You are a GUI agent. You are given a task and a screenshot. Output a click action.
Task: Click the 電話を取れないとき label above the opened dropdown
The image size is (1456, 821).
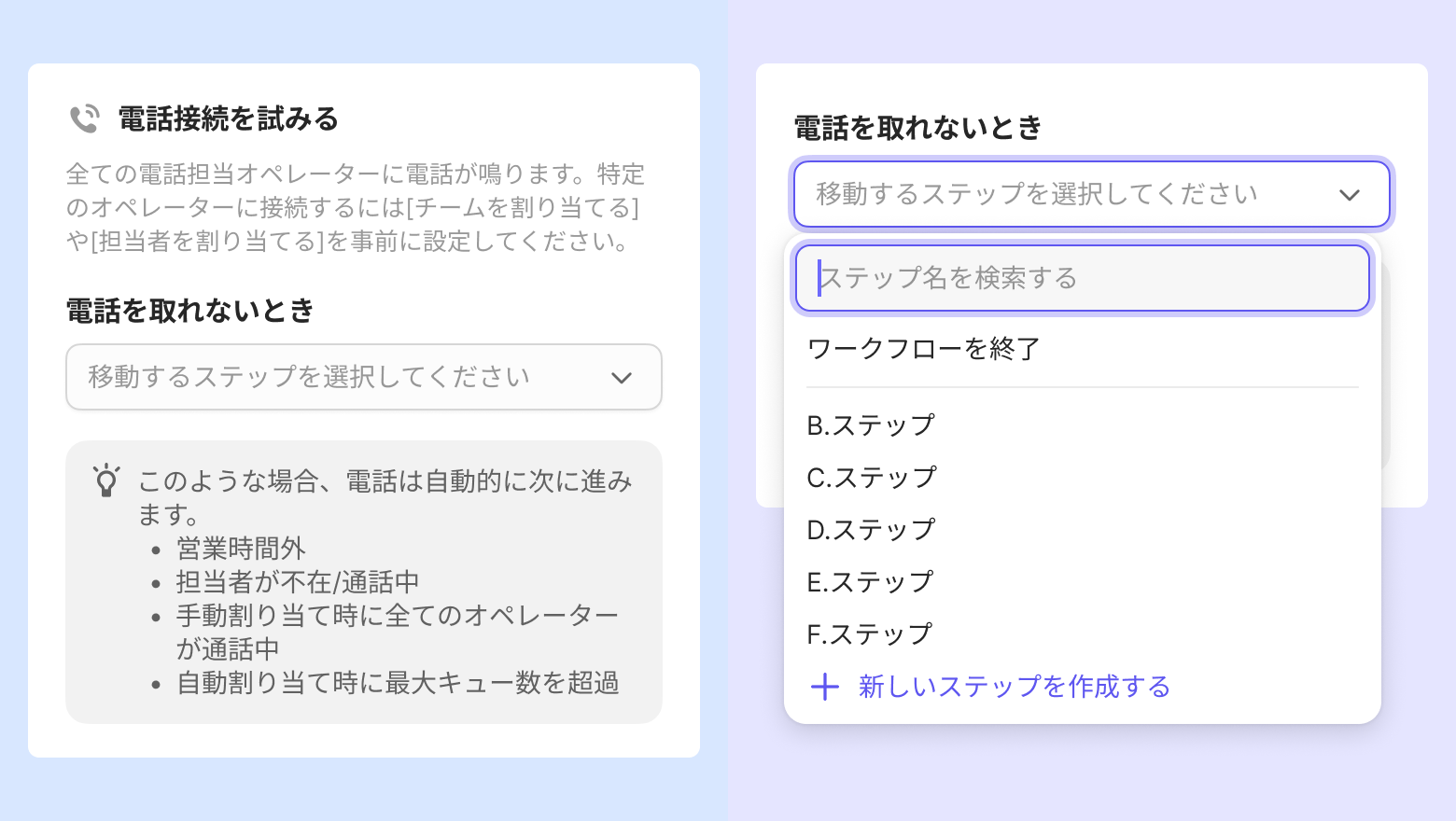pyautogui.click(x=917, y=128)
